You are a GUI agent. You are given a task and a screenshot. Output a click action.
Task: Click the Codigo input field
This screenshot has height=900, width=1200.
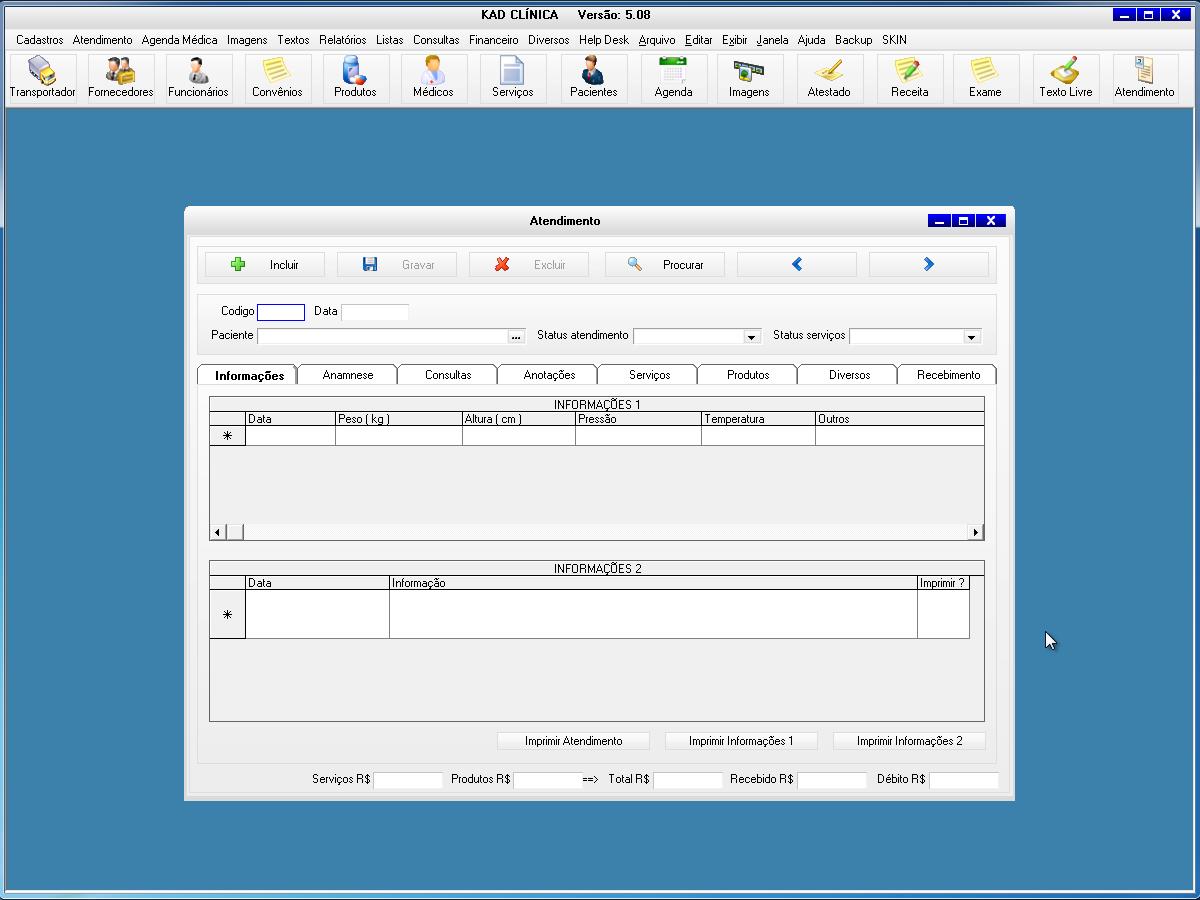281,312
